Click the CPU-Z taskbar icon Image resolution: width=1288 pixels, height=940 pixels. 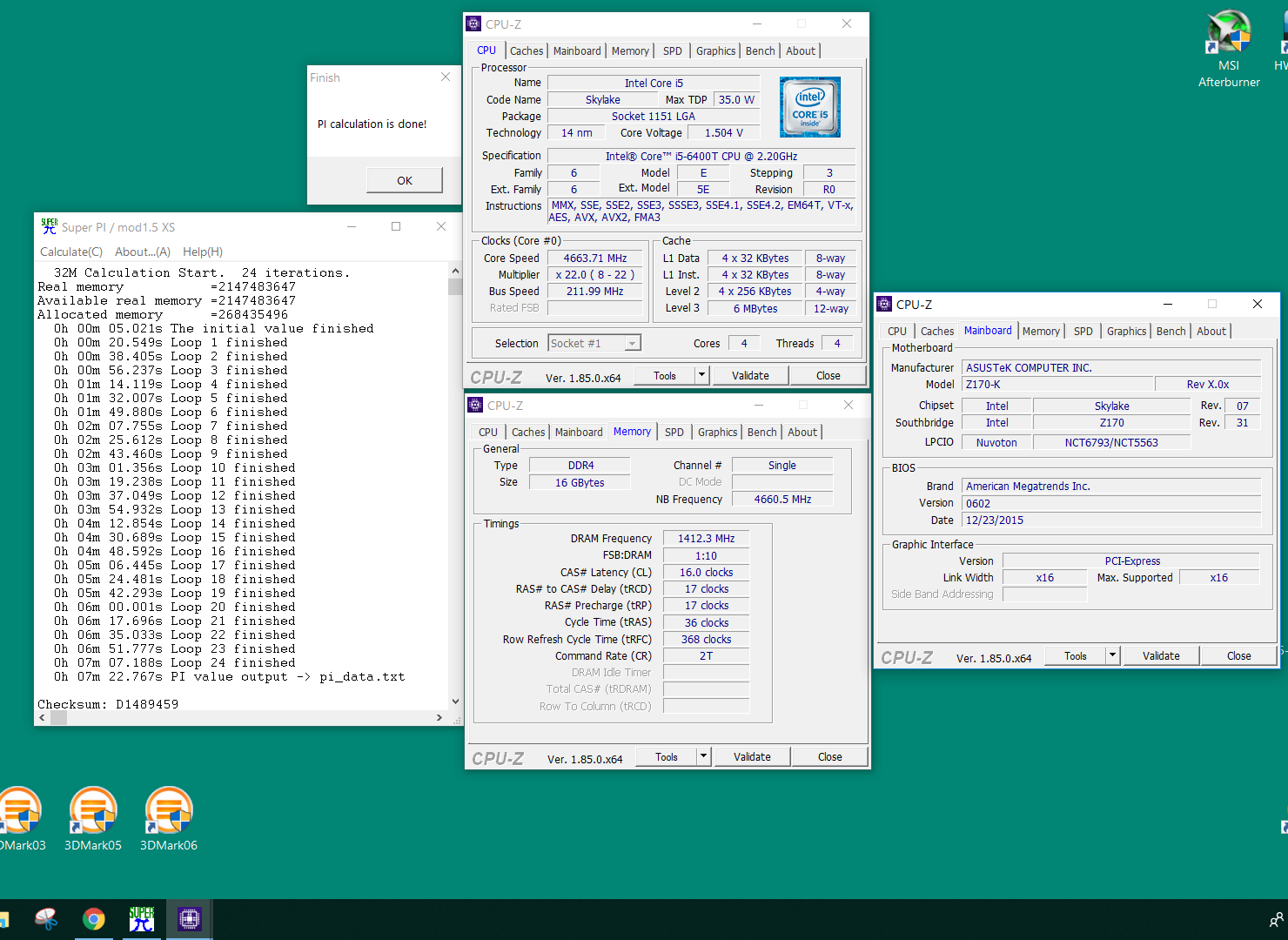tap(189, 919)
